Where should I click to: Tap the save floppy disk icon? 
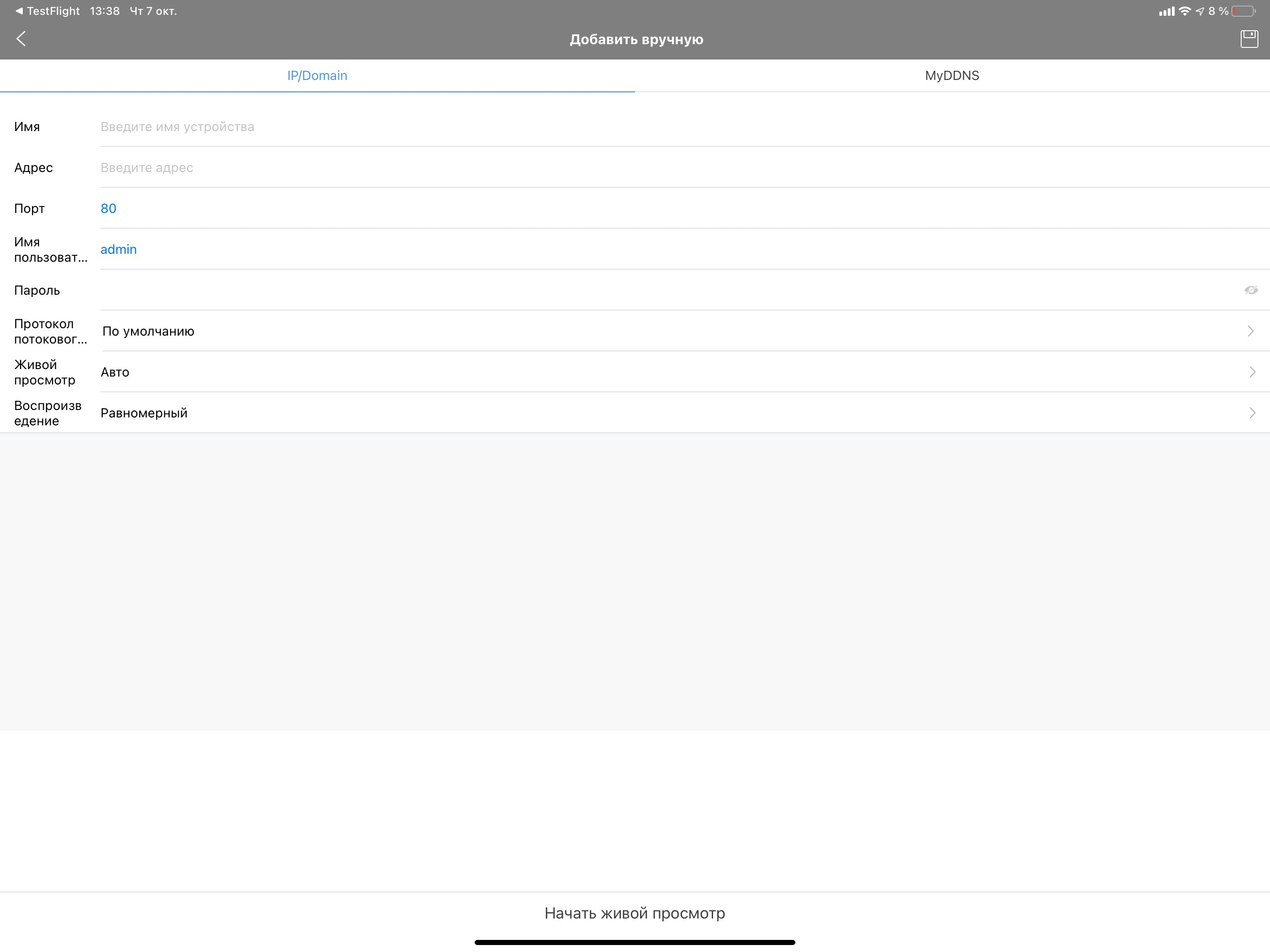[x=1249, y=39]
